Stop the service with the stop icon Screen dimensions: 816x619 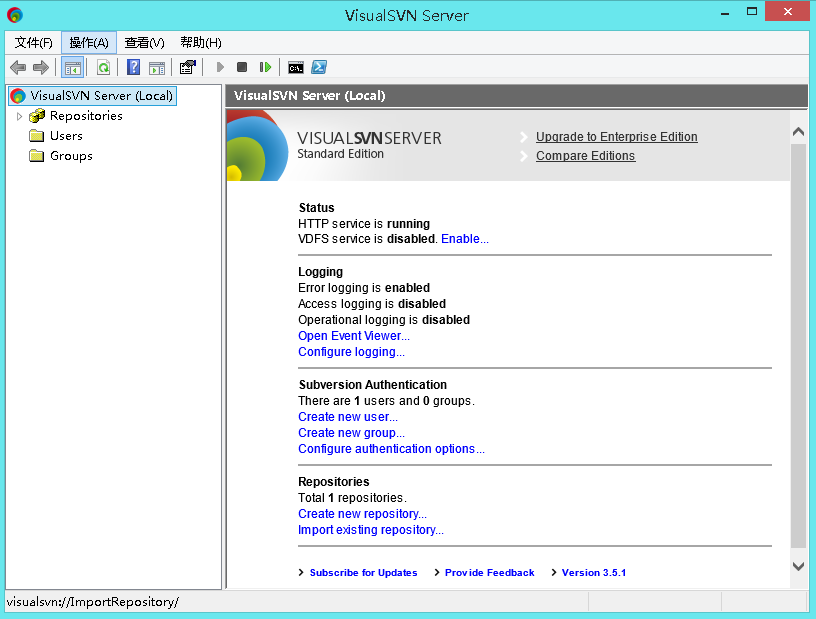[x=241, y=67]
